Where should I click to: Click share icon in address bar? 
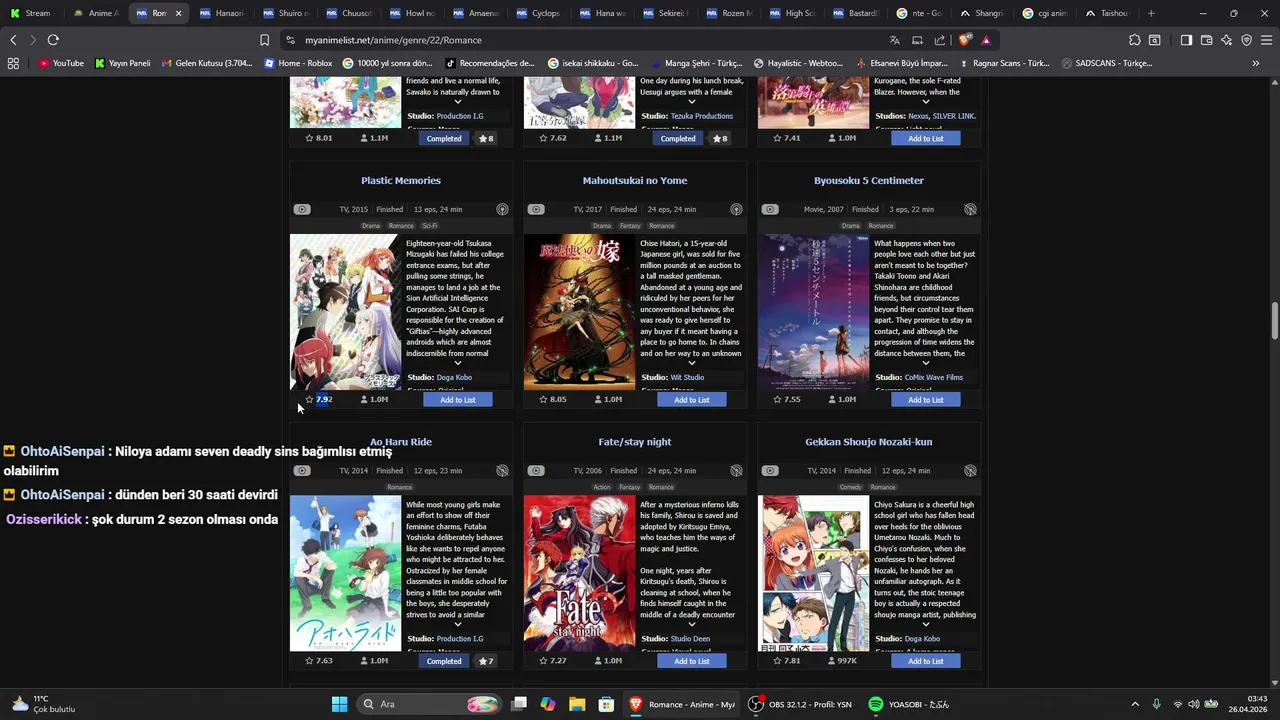click(x=940, y=40)
